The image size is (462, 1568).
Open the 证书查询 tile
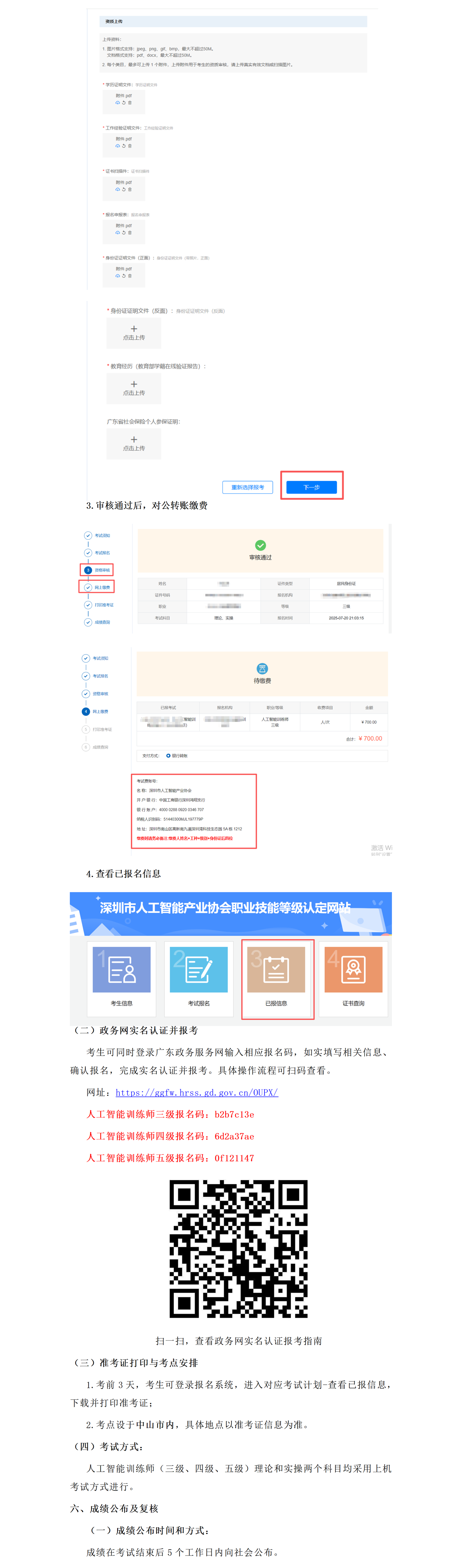click(x=354, y=979)
